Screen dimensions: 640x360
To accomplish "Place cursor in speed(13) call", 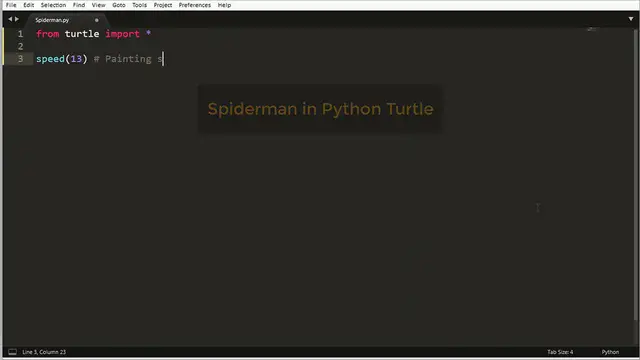I will 62,59.
